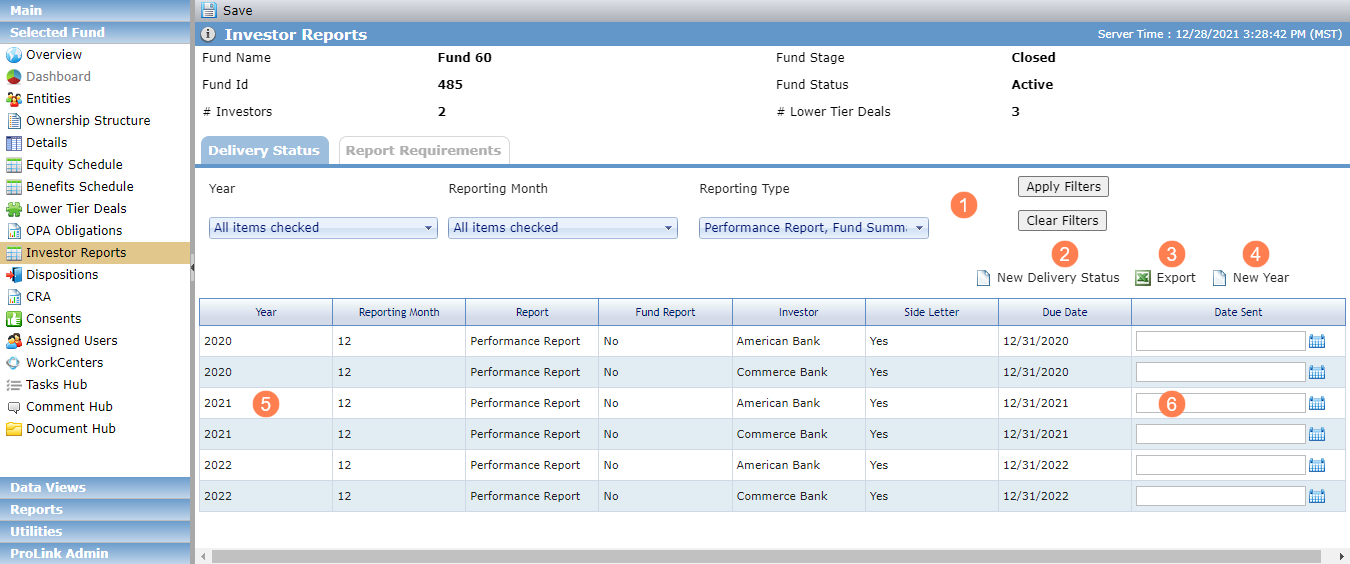Open the Reporting Type filter dropdown
This screenshot has height=564, width=1350.
tap(814, 228)
